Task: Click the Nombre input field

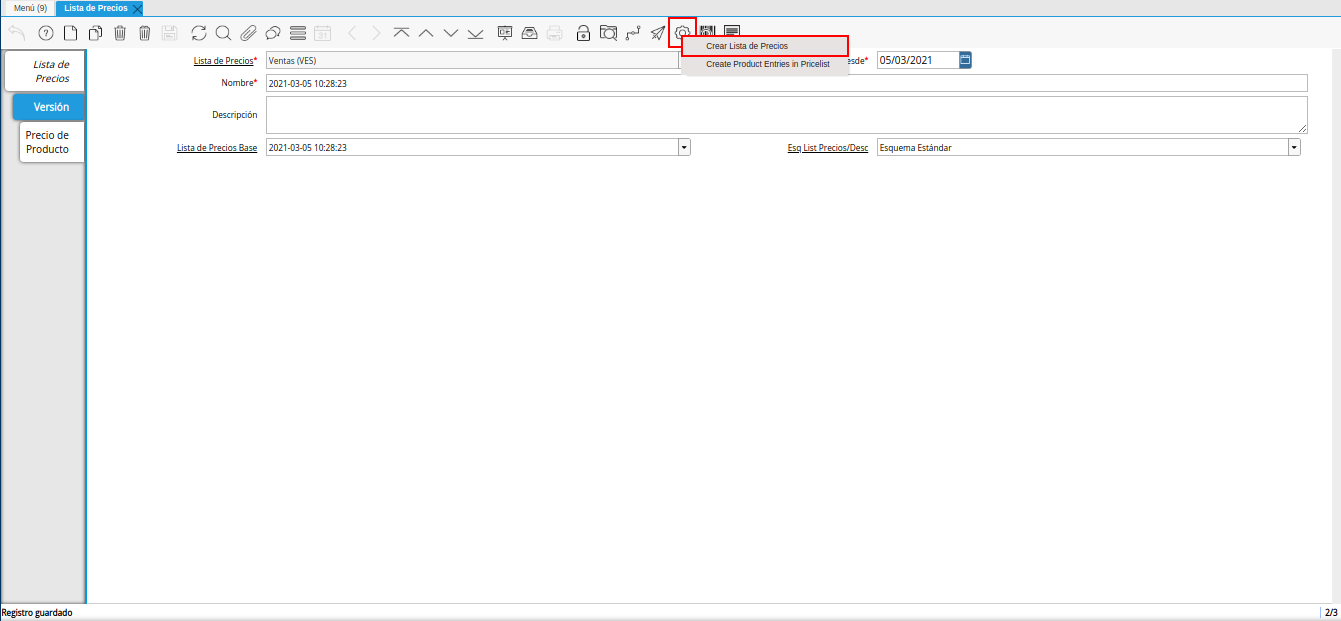Action: tap(786, 83)
